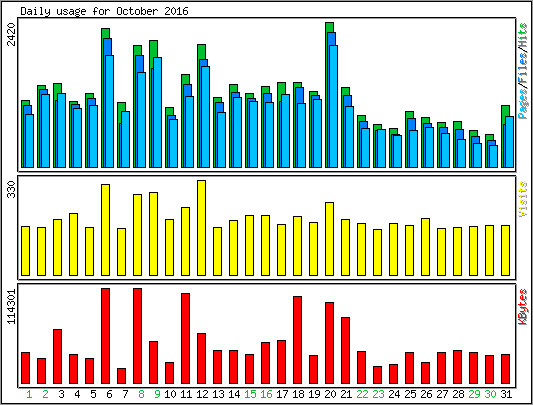This screenshot has height=405, width=533.
Task: Click the yellow Visits legend label
Action: tap(523, 199)
